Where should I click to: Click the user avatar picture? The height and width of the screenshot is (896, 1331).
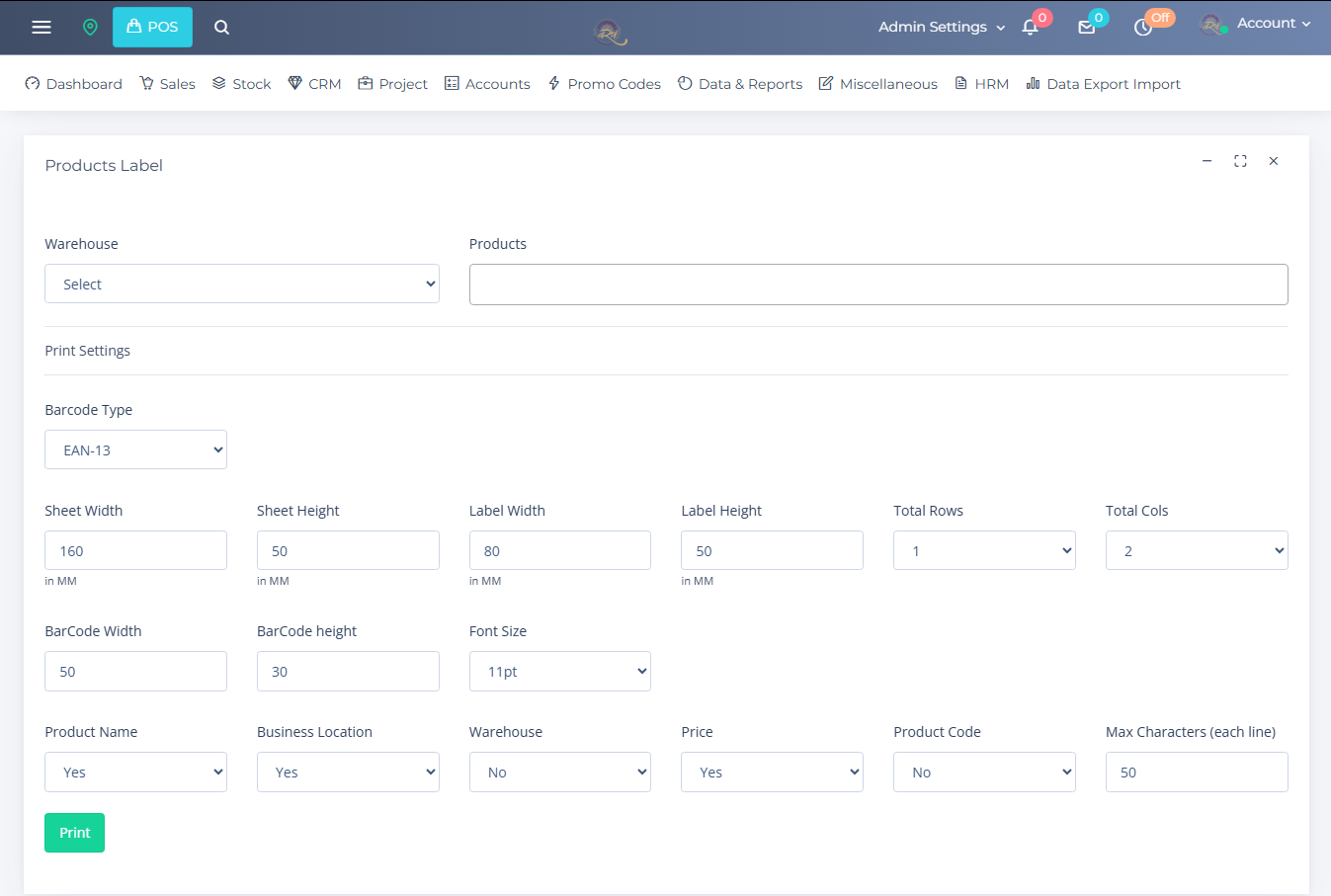[x=1212, y=25]
